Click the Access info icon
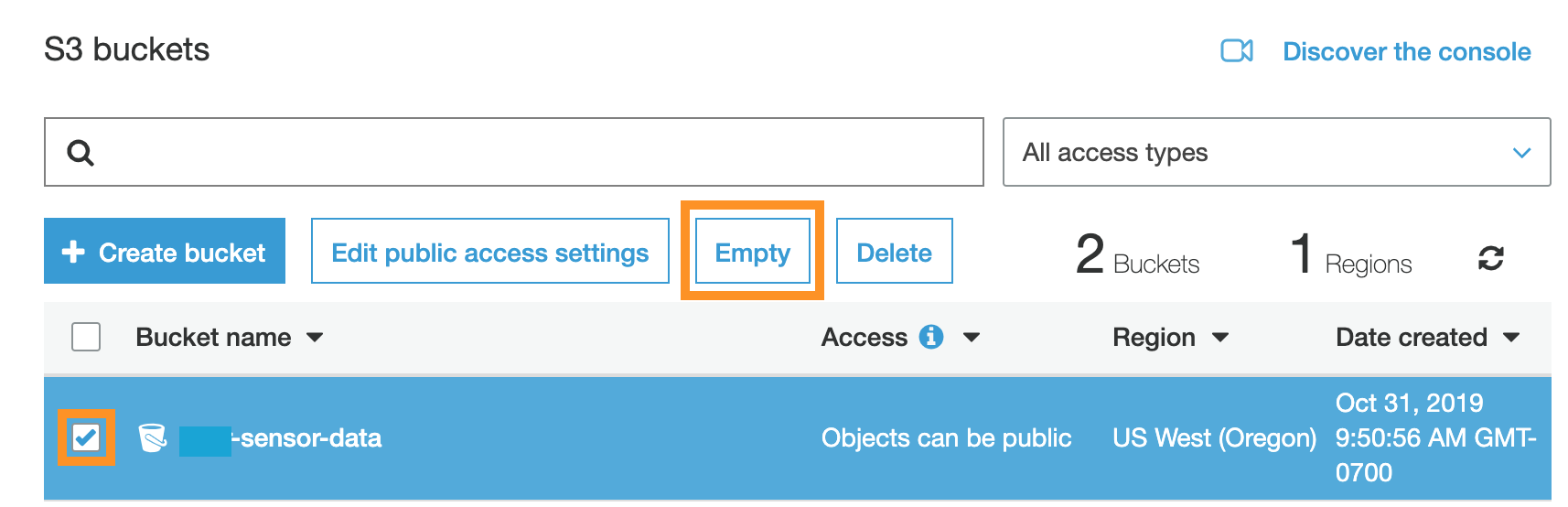 (931, 337)
